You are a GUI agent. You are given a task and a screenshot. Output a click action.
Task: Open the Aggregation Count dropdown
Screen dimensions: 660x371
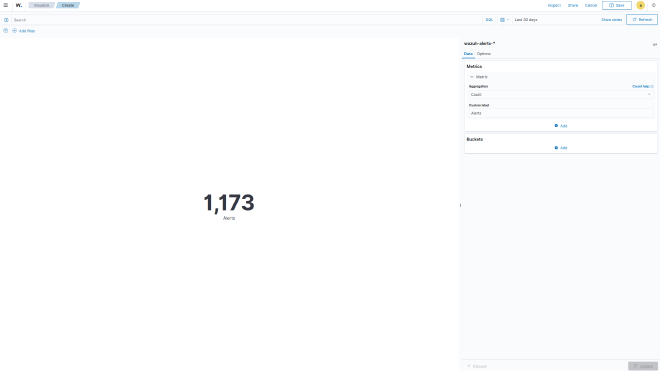coord(561,95)
